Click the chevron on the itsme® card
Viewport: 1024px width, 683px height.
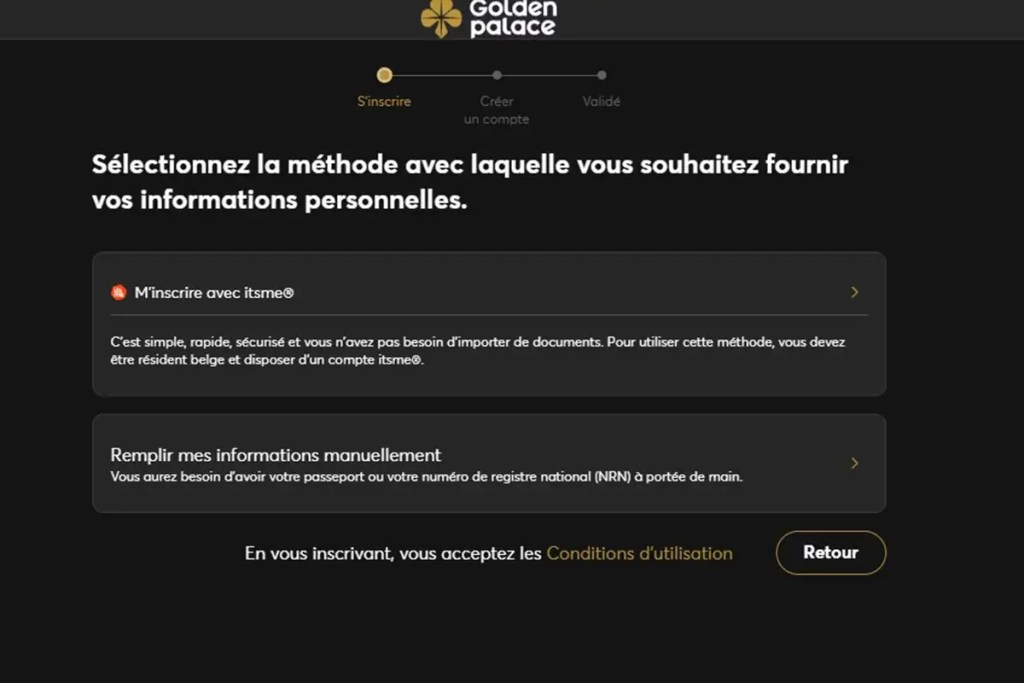click(x=855, y=291)
